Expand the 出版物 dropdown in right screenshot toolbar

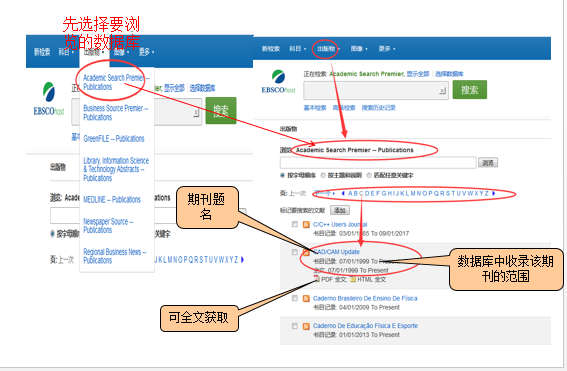329,48
